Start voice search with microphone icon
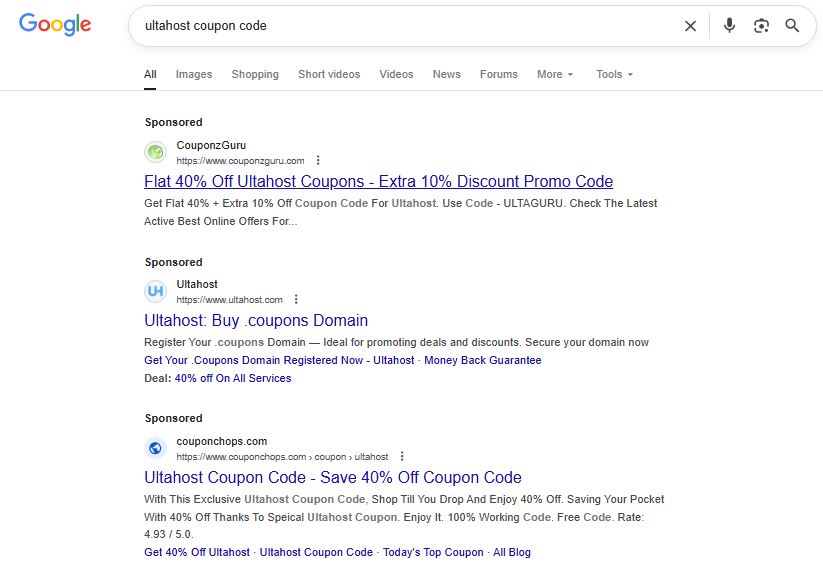 (729, 26)
